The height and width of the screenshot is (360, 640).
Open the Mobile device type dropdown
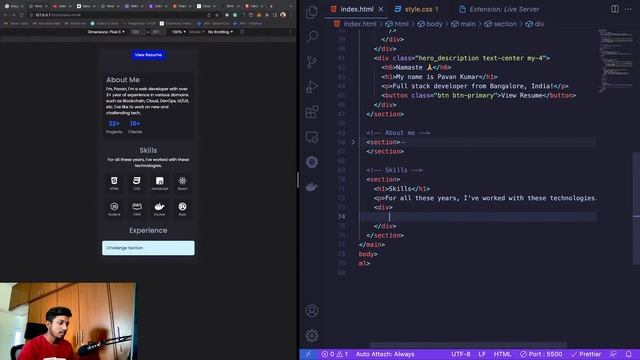coord(196,32)
